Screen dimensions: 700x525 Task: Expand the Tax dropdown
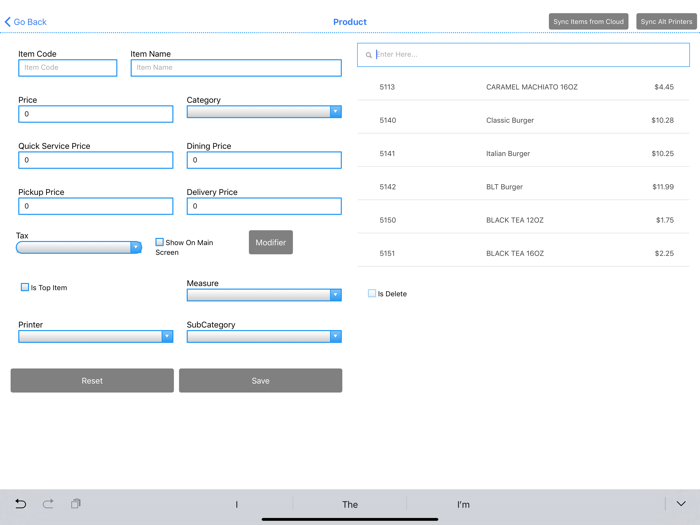(x=79, y=247)
